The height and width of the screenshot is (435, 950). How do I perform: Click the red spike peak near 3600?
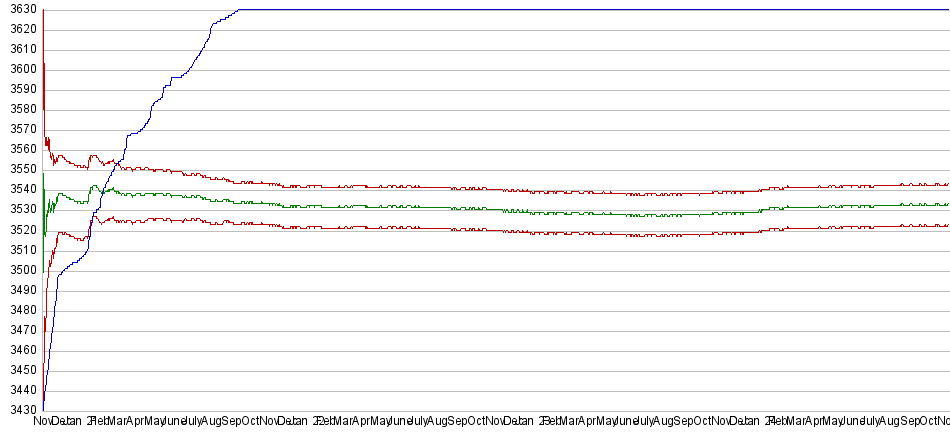point(44,64)
